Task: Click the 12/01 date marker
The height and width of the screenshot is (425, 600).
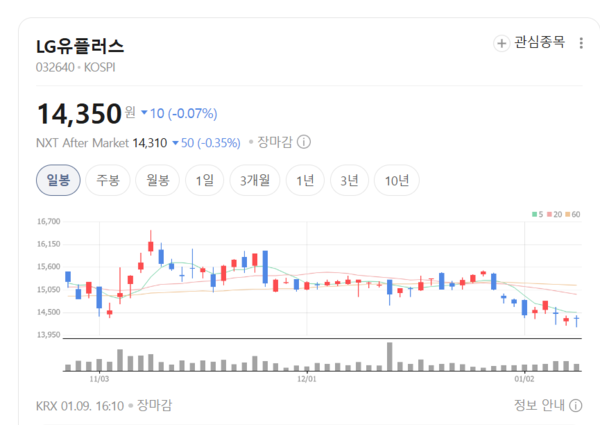Action: pyautogui.click(x=307, y=379)
